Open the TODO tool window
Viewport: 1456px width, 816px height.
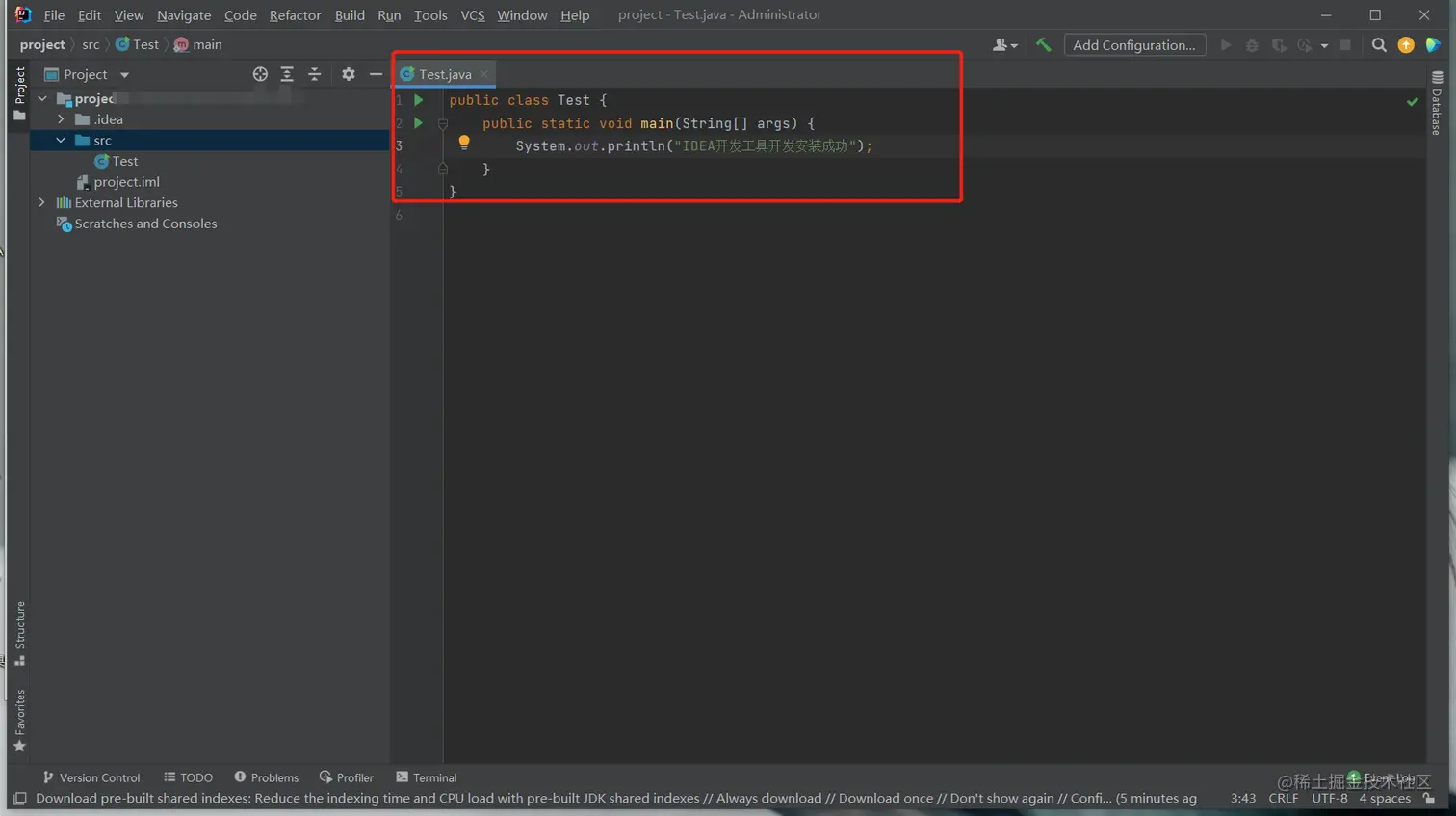point(188,777)
